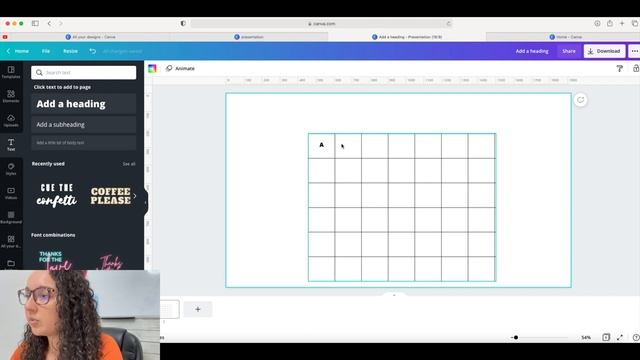The image size is (640, 360).
Task: Show the page notes chevron below canvas
Action: point(394,295)
